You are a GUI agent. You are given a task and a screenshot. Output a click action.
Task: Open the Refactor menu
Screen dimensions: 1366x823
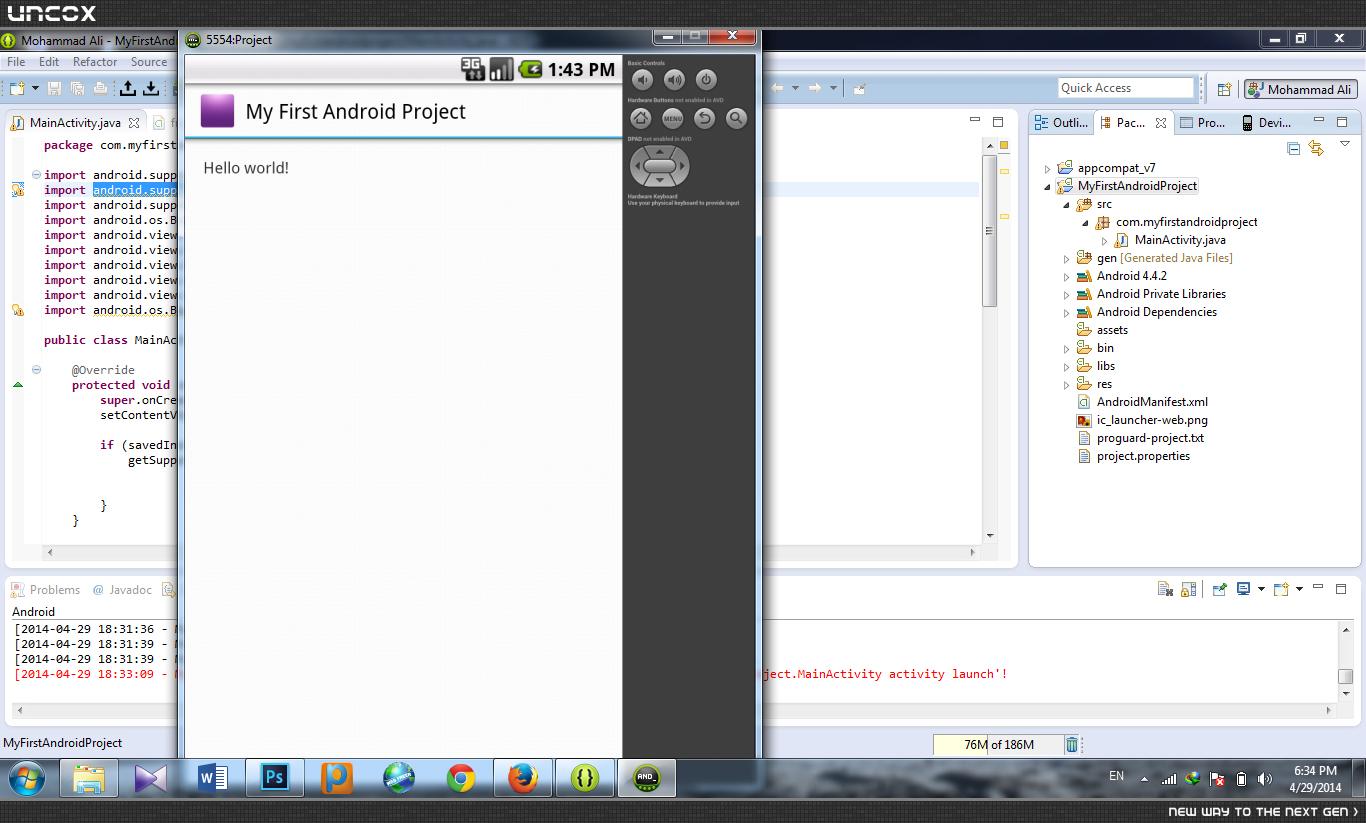pyautogui.click(x=95, y=62)
